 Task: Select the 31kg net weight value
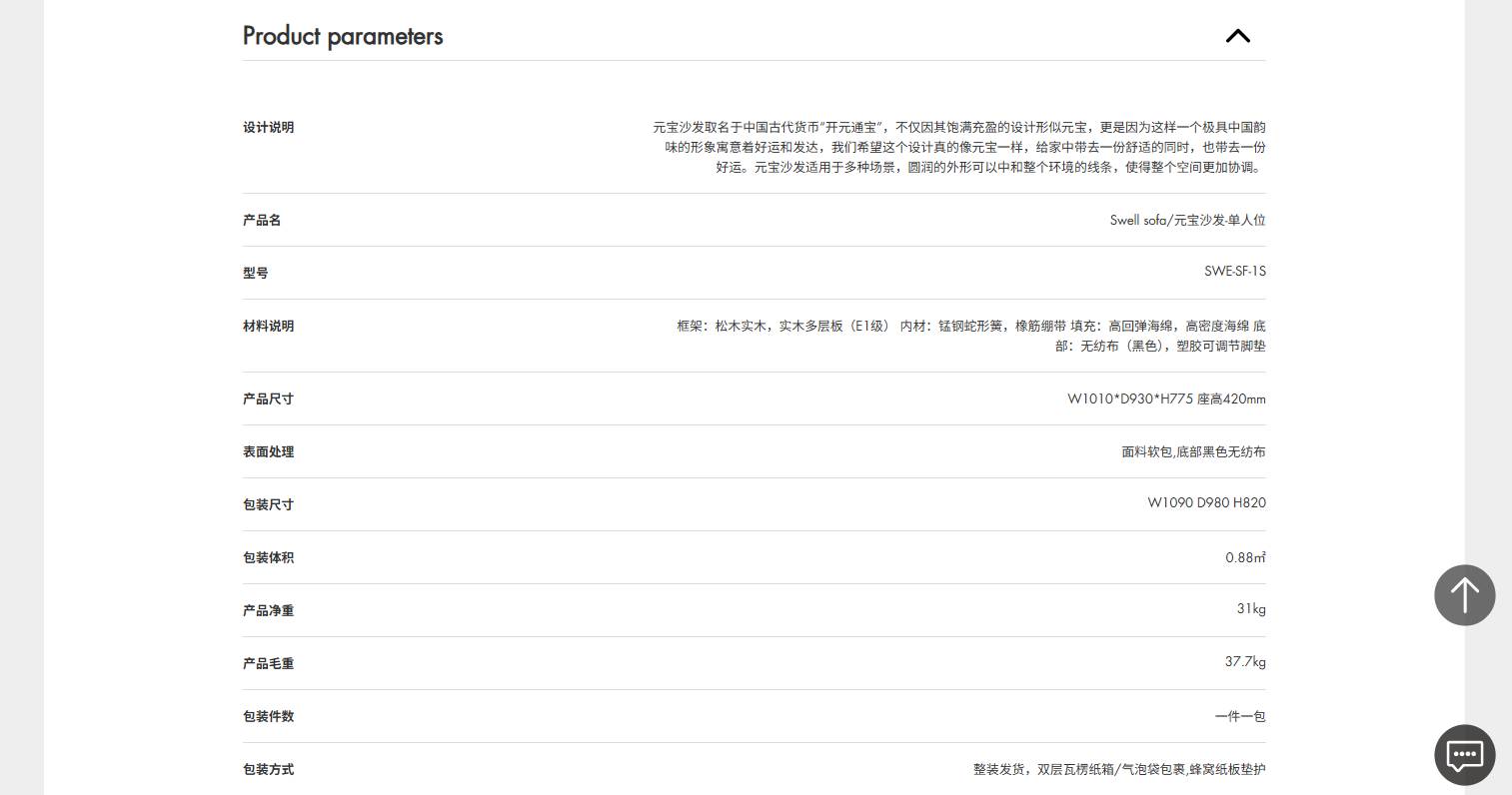[x=1251, y=609]
